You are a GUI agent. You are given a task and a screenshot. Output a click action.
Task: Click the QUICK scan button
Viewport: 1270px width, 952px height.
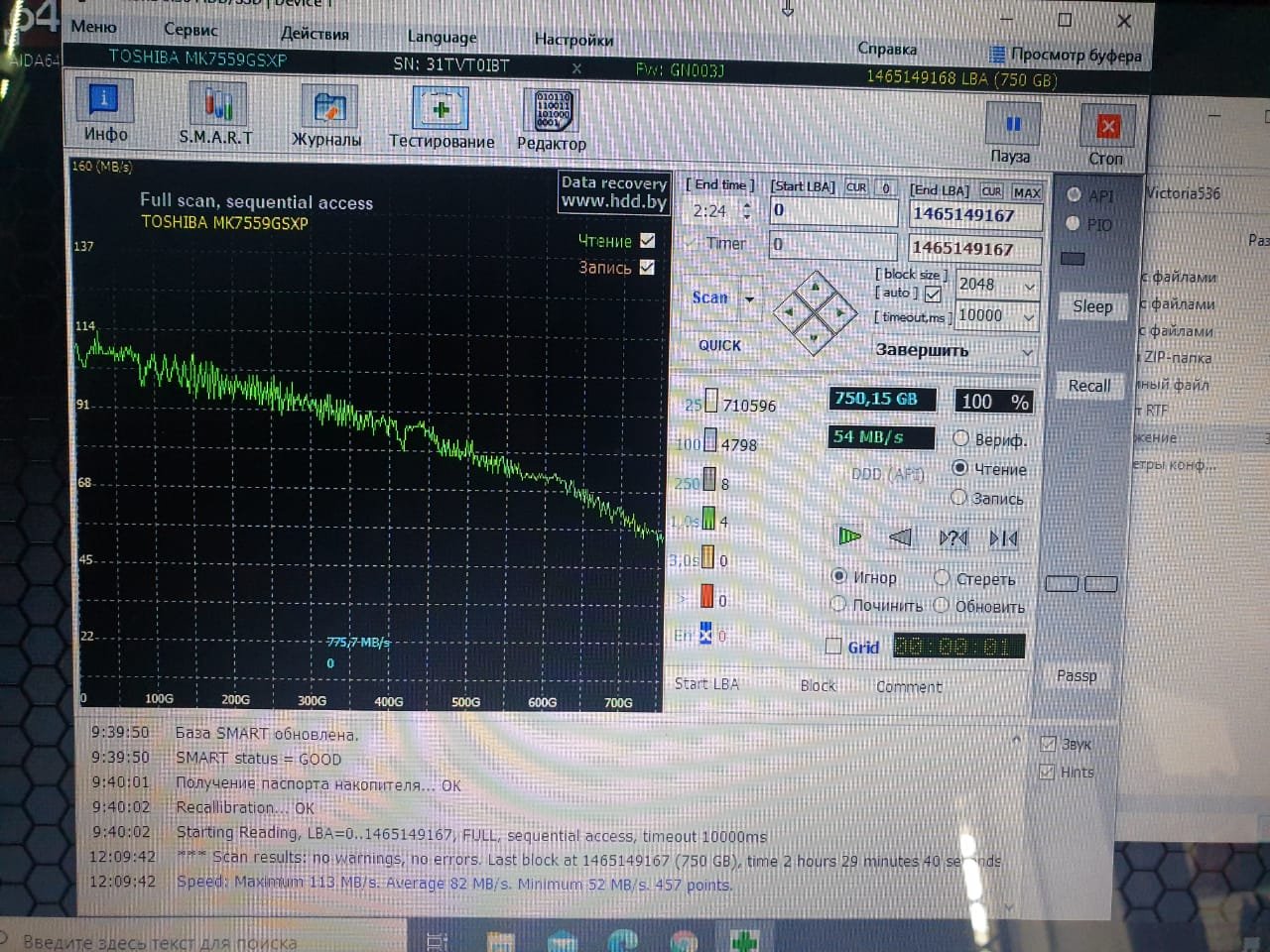coord(719,345)
